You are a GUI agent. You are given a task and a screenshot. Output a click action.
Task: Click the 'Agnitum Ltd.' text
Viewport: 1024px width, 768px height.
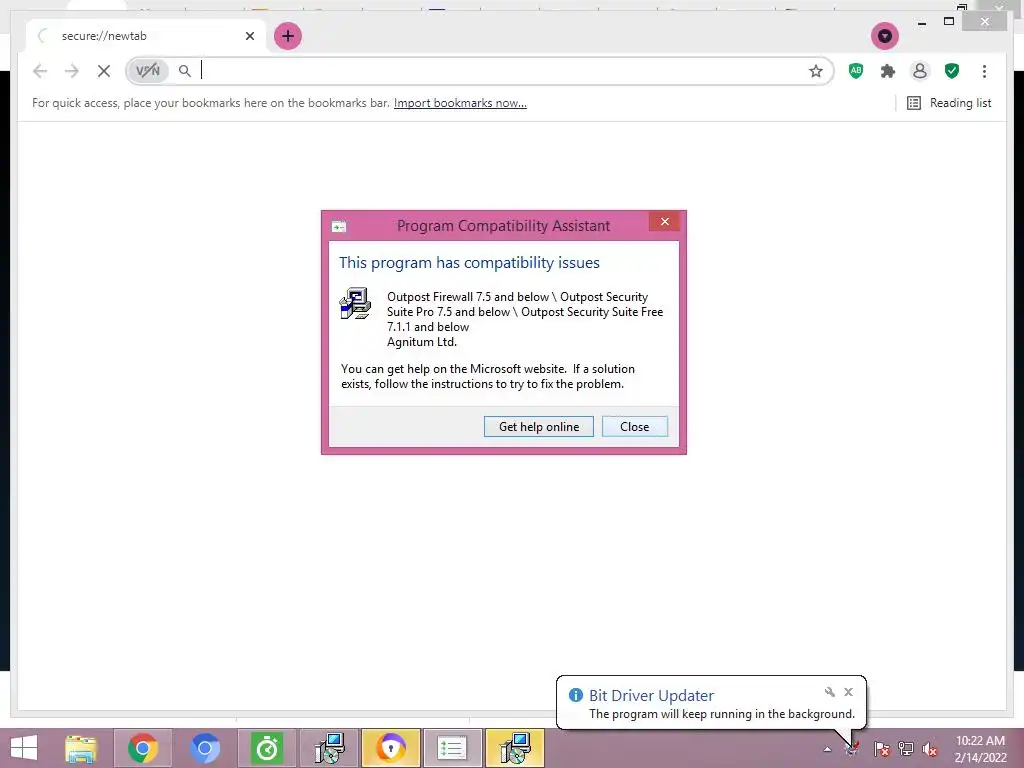point(422,342)
